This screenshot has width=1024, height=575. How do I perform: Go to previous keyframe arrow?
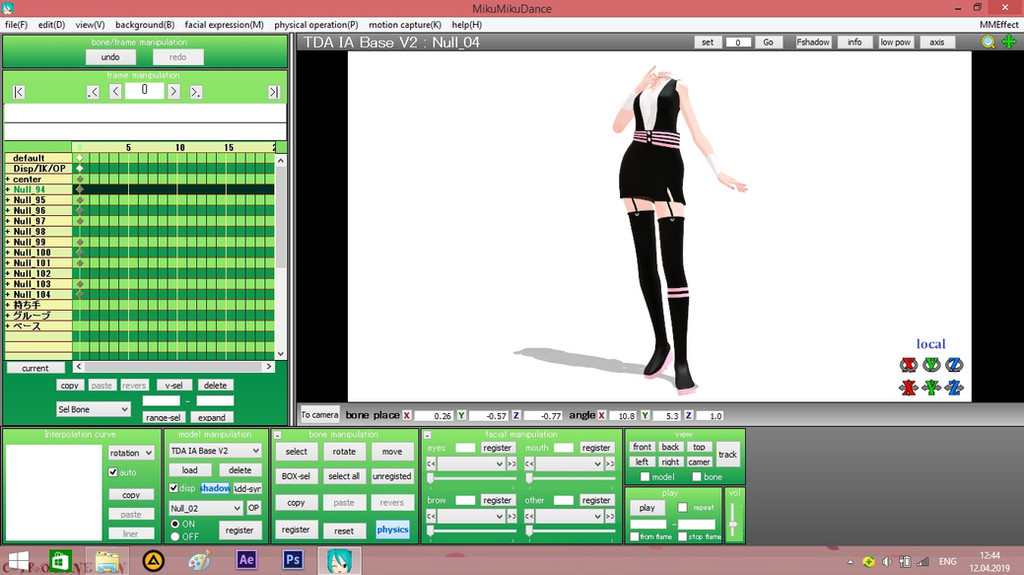(x=93, y=92)
